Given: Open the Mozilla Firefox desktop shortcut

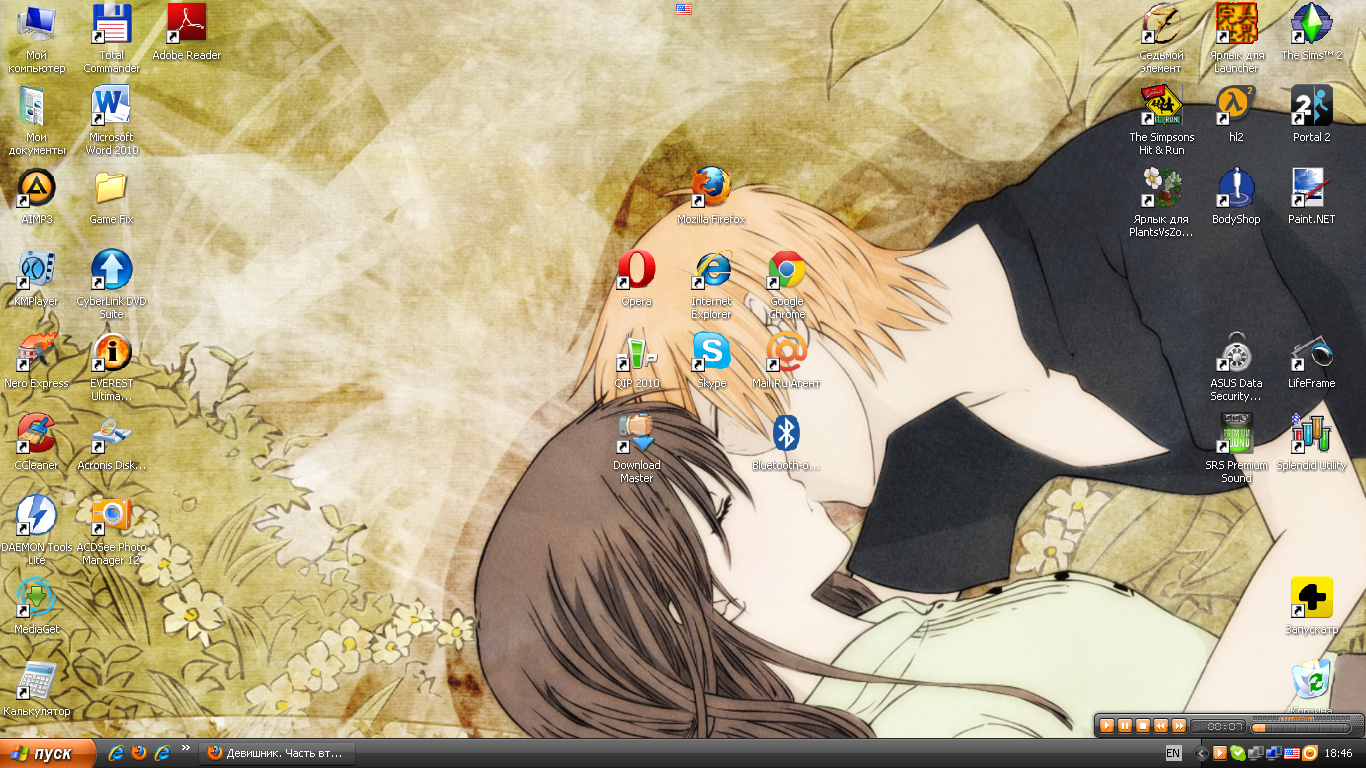Looking at the screenshot, I should [711, 188].
